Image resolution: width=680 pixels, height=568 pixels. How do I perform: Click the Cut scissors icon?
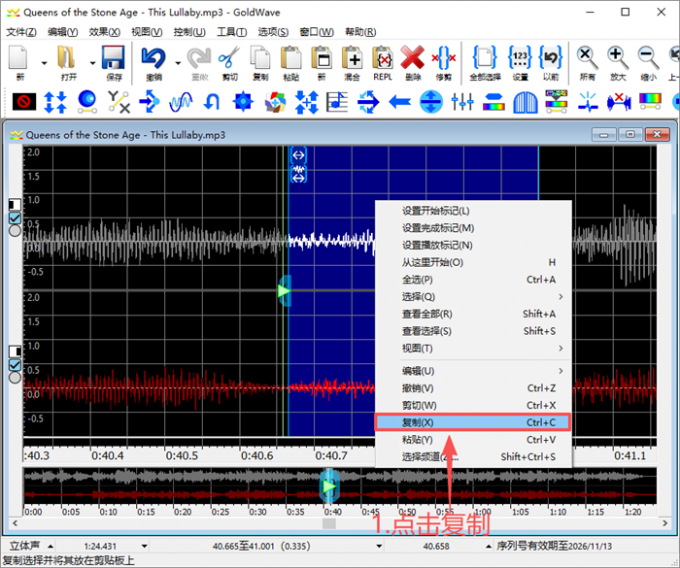pos(229,58)
